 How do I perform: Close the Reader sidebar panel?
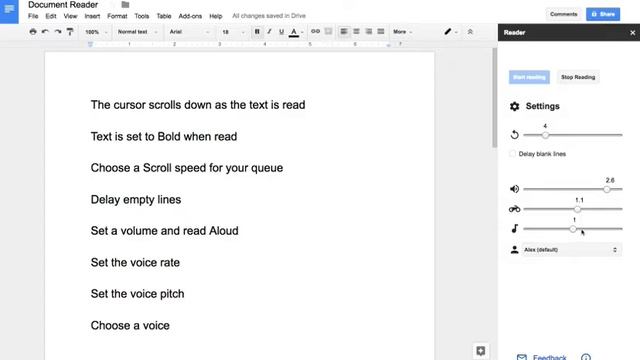pos(632,33)
